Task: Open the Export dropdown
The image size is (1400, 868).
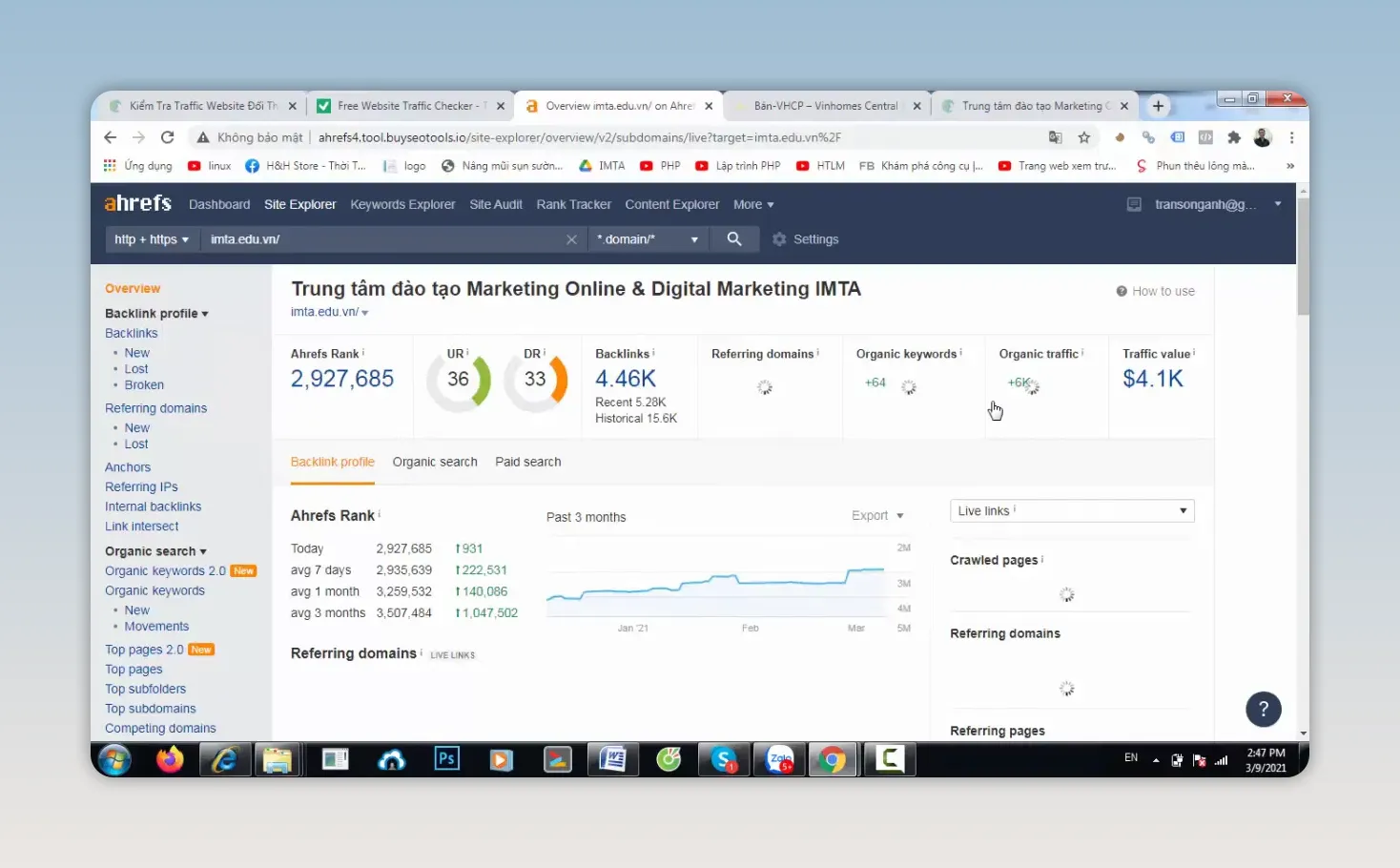Action: [x=877, y=516]
